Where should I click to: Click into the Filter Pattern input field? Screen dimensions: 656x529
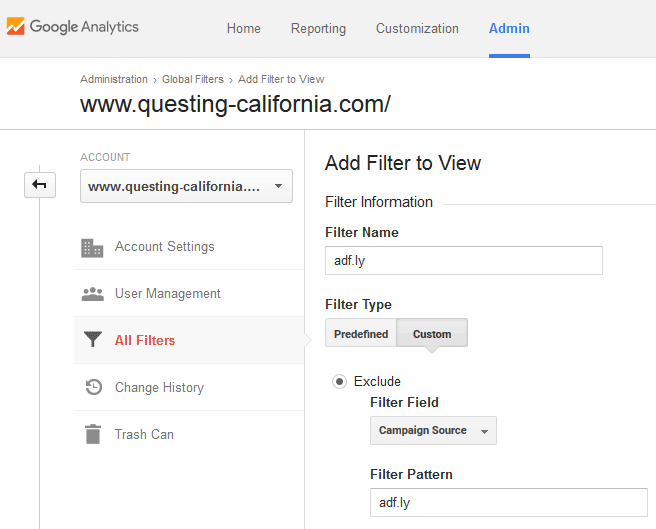point(509,502)
